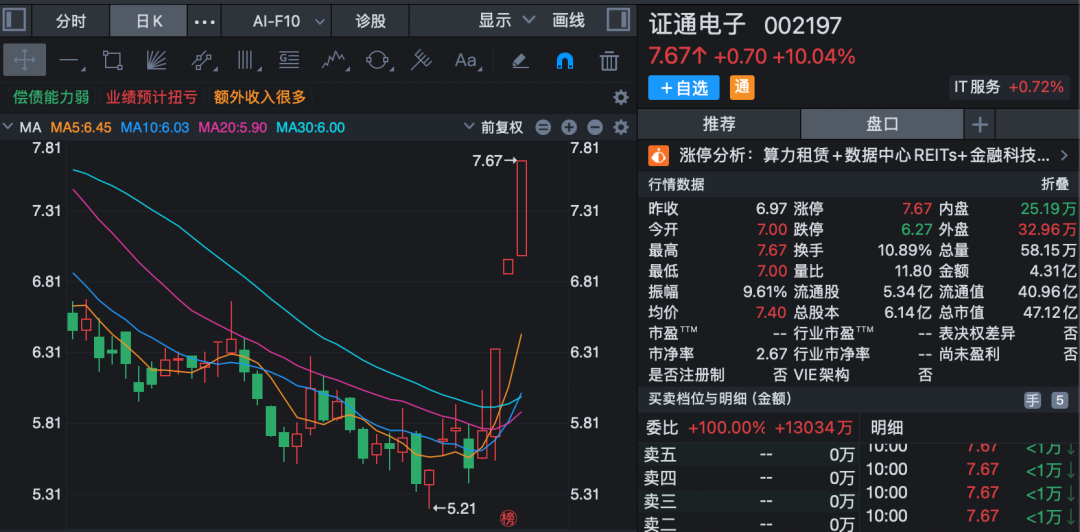The width and height of the screenshot is (1080, 532).
Task: Switch to the 盘口 tab
Action: (x=882, y=125)
